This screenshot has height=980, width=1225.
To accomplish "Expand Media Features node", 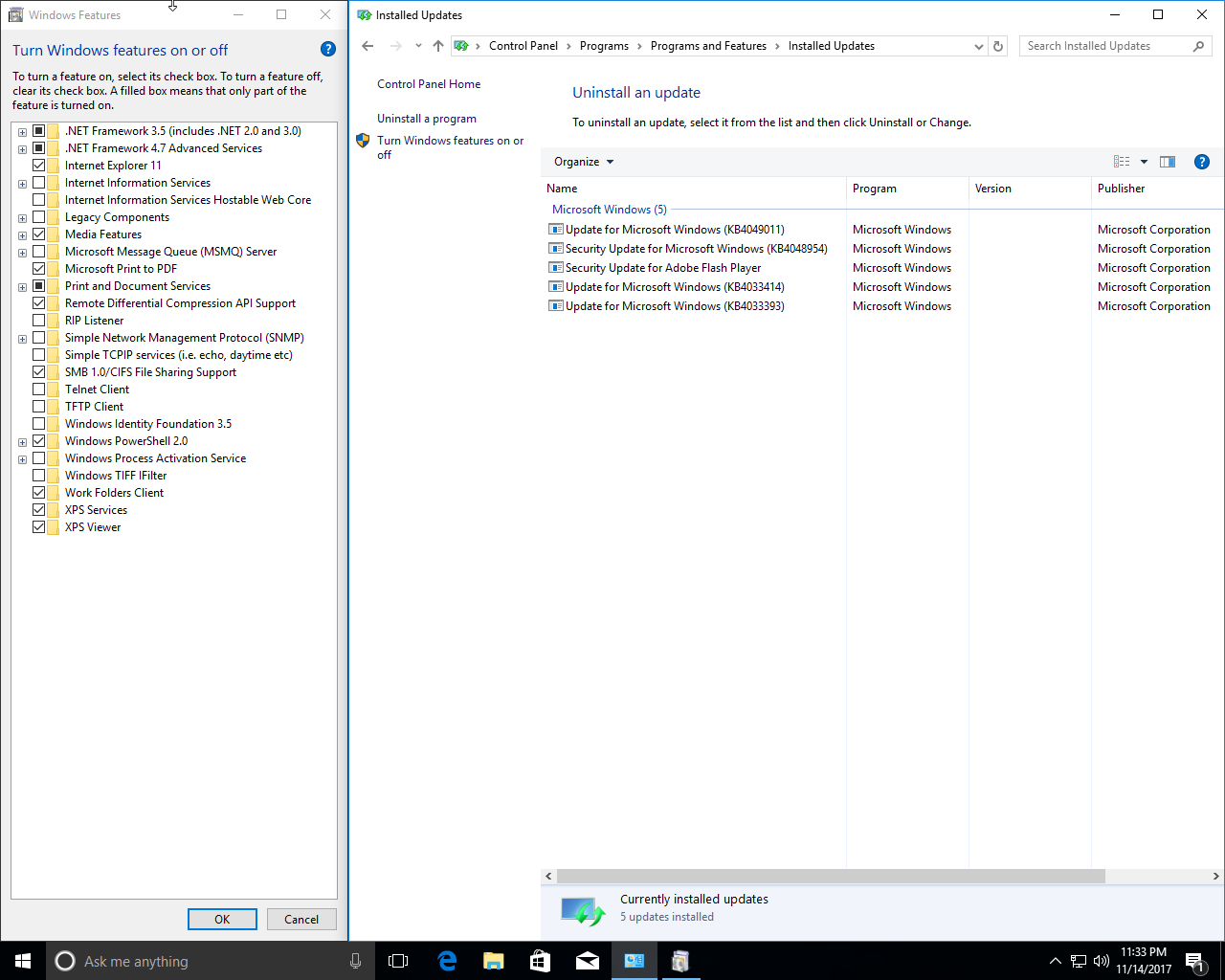I will point(22,235).
